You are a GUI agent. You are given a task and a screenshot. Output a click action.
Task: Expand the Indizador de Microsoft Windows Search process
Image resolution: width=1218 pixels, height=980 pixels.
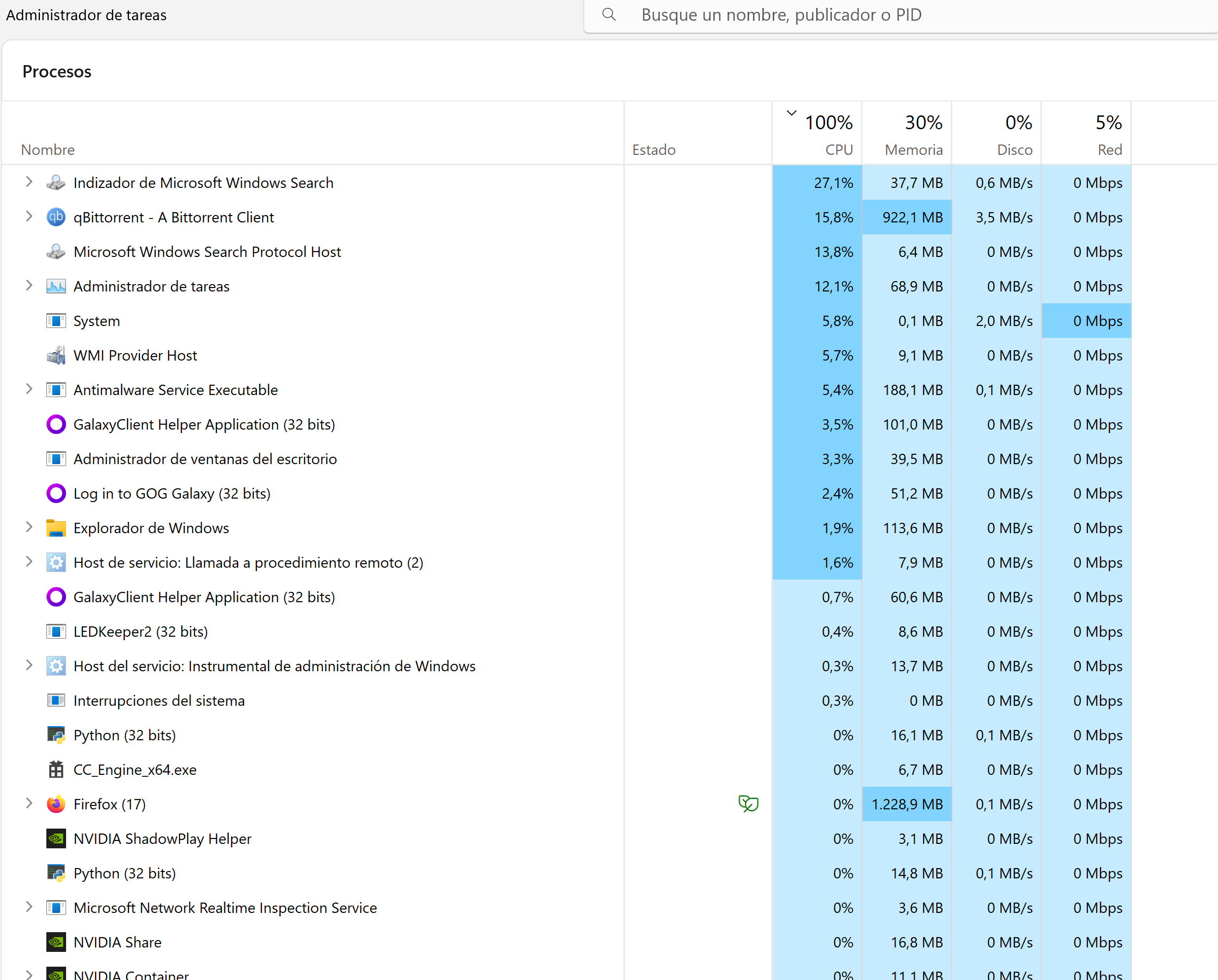point(29,182)
